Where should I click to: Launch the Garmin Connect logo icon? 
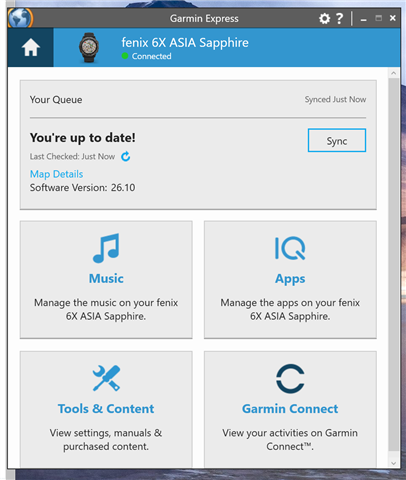(x=290, y=379)
